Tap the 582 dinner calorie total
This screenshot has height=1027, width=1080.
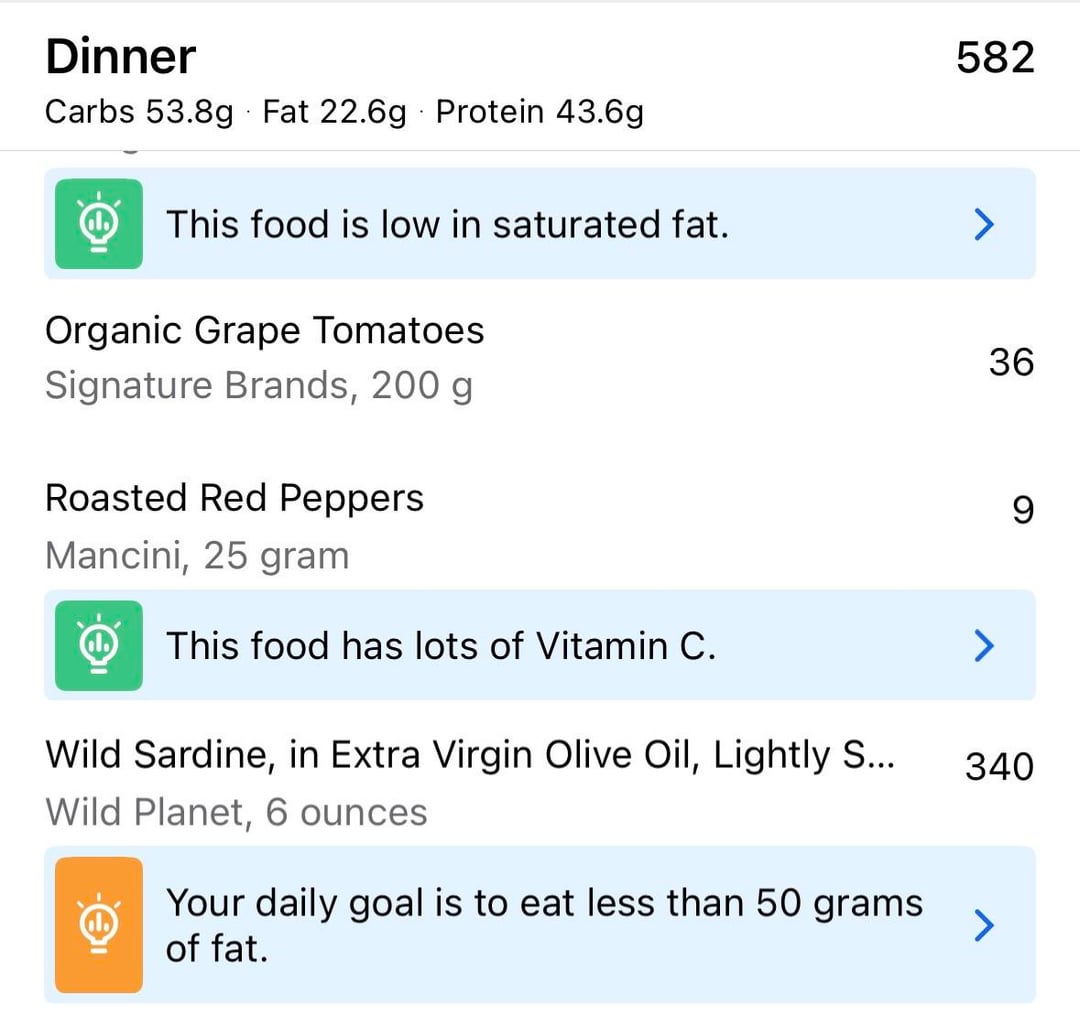(994, 58)
